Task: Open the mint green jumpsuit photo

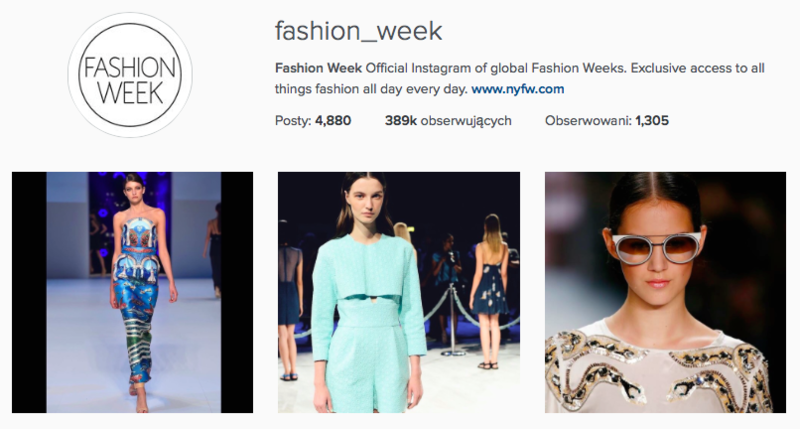Action: [399, 292]
